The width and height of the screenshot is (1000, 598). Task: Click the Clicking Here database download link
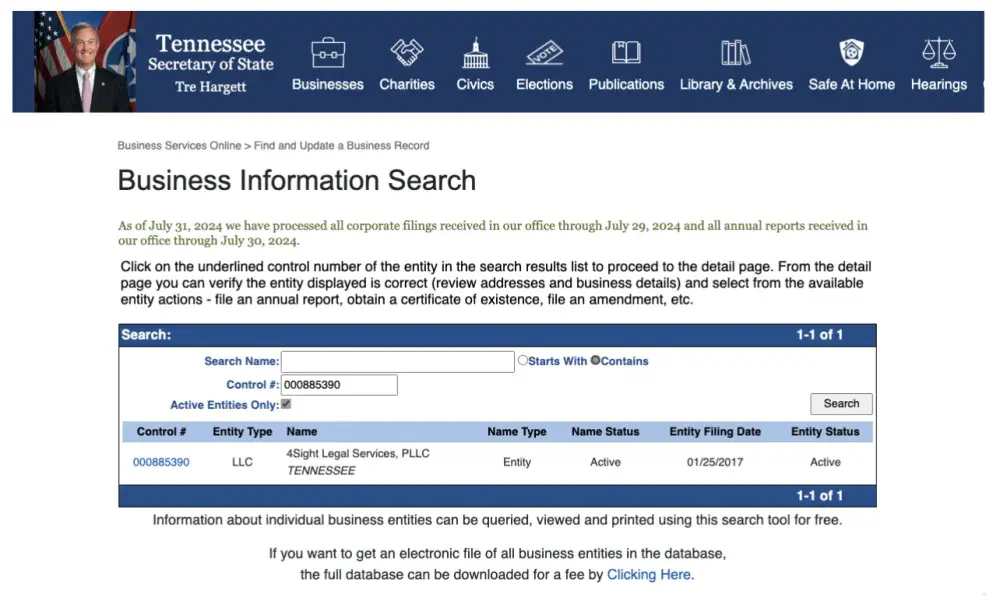coord(648,574)
